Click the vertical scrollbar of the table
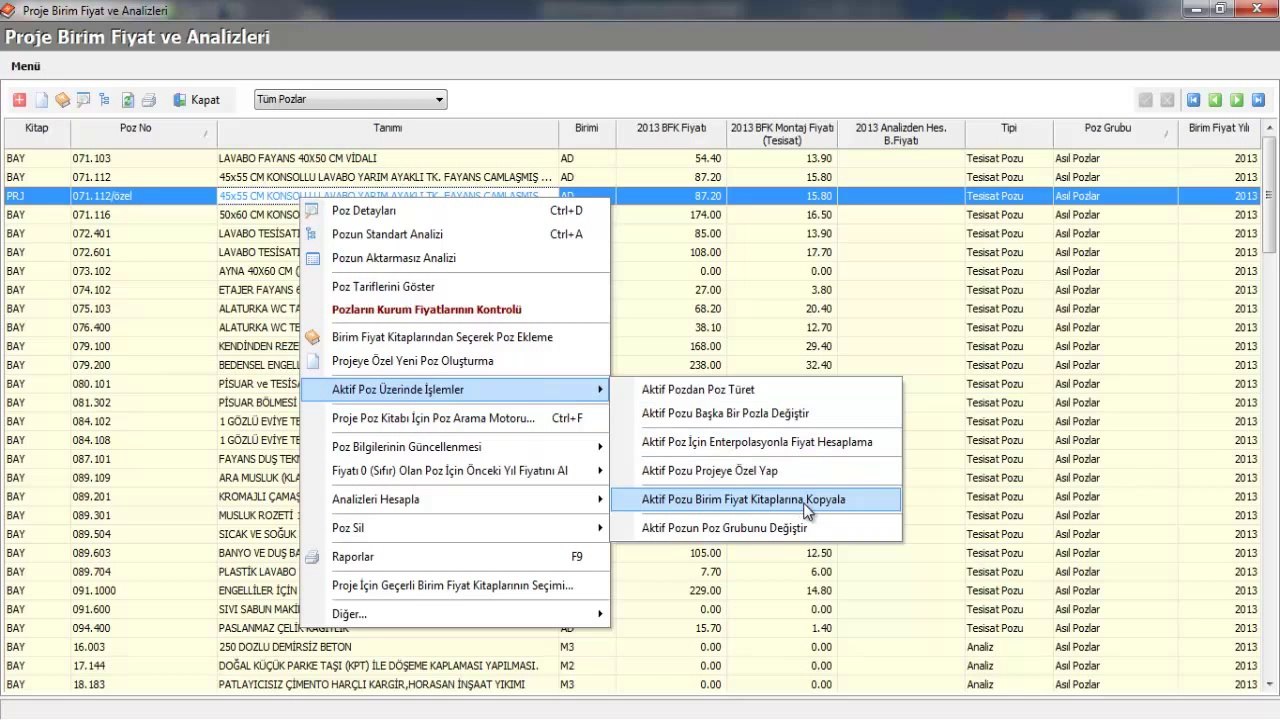The image size is (1280, 720). [1269, 405]
